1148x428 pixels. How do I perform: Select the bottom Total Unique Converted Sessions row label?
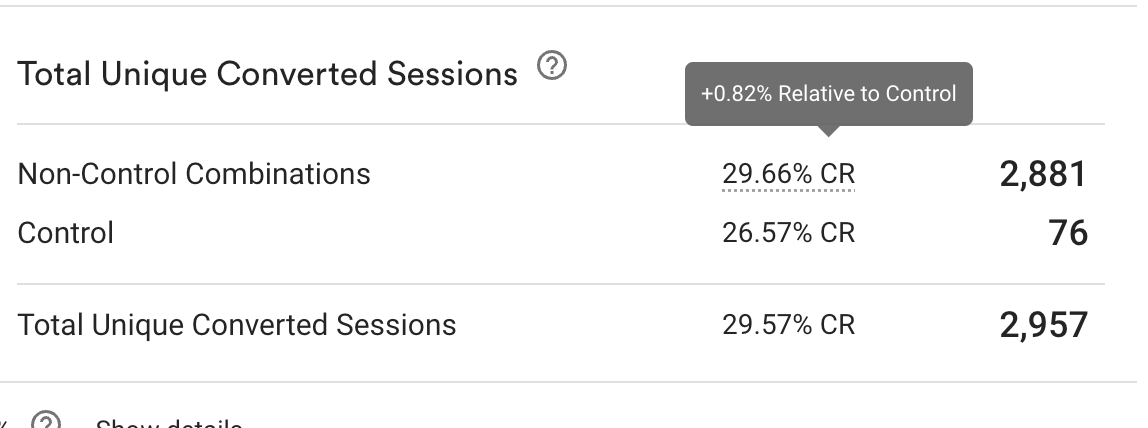click(236, 325)
